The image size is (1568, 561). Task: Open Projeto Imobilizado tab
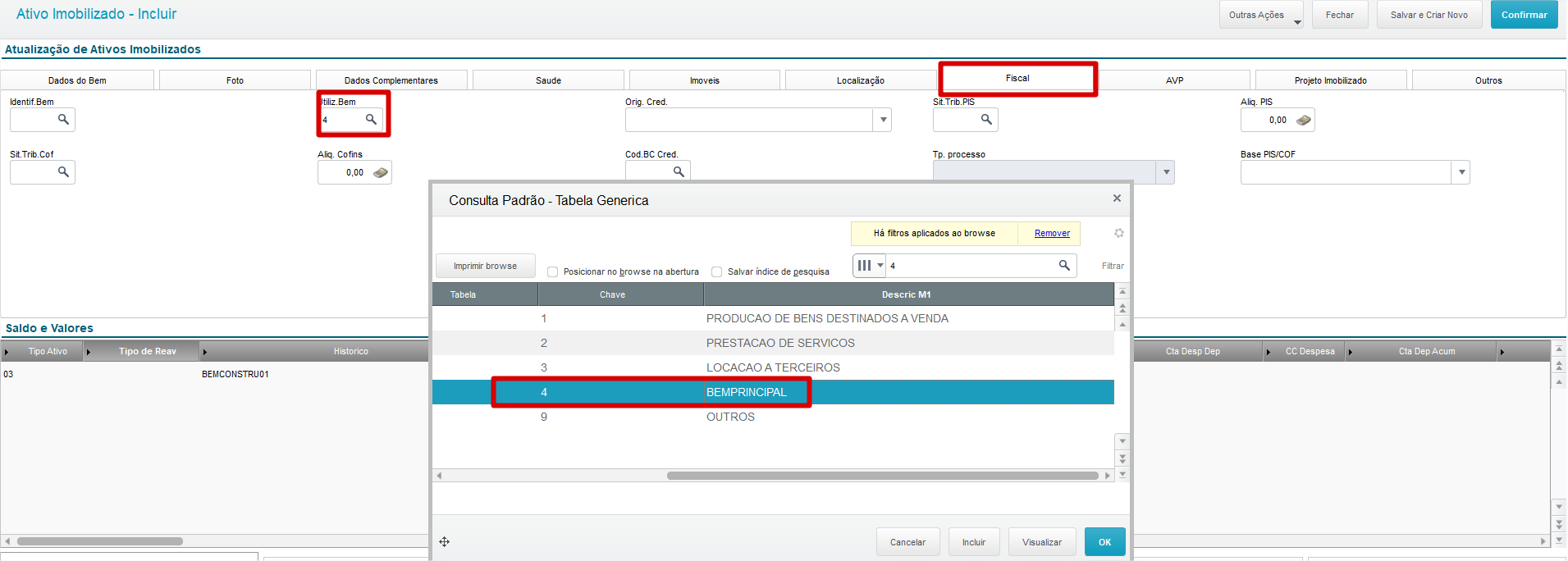coord(1331,80)
